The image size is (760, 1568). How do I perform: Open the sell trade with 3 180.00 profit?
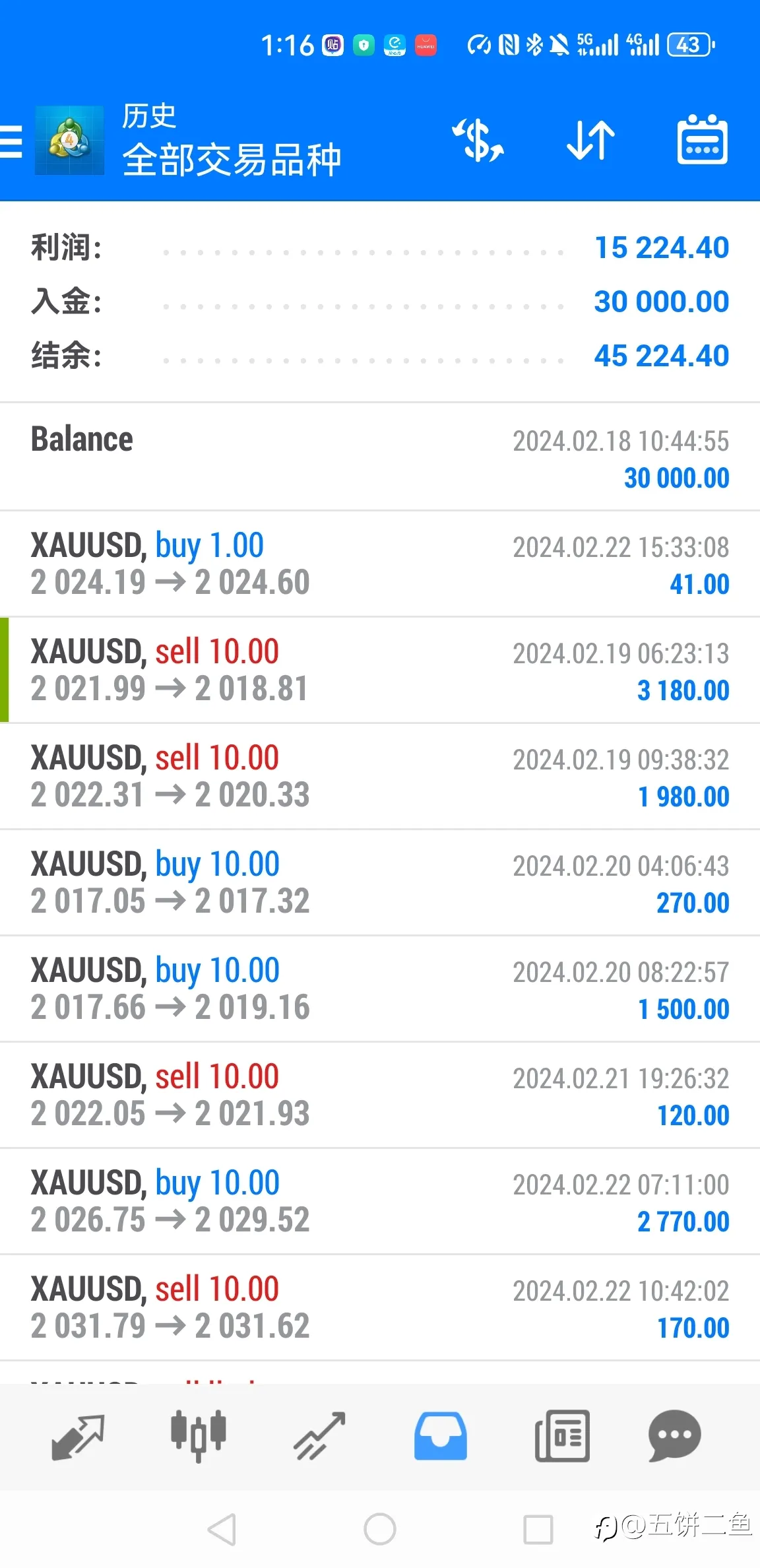(380, 670)
